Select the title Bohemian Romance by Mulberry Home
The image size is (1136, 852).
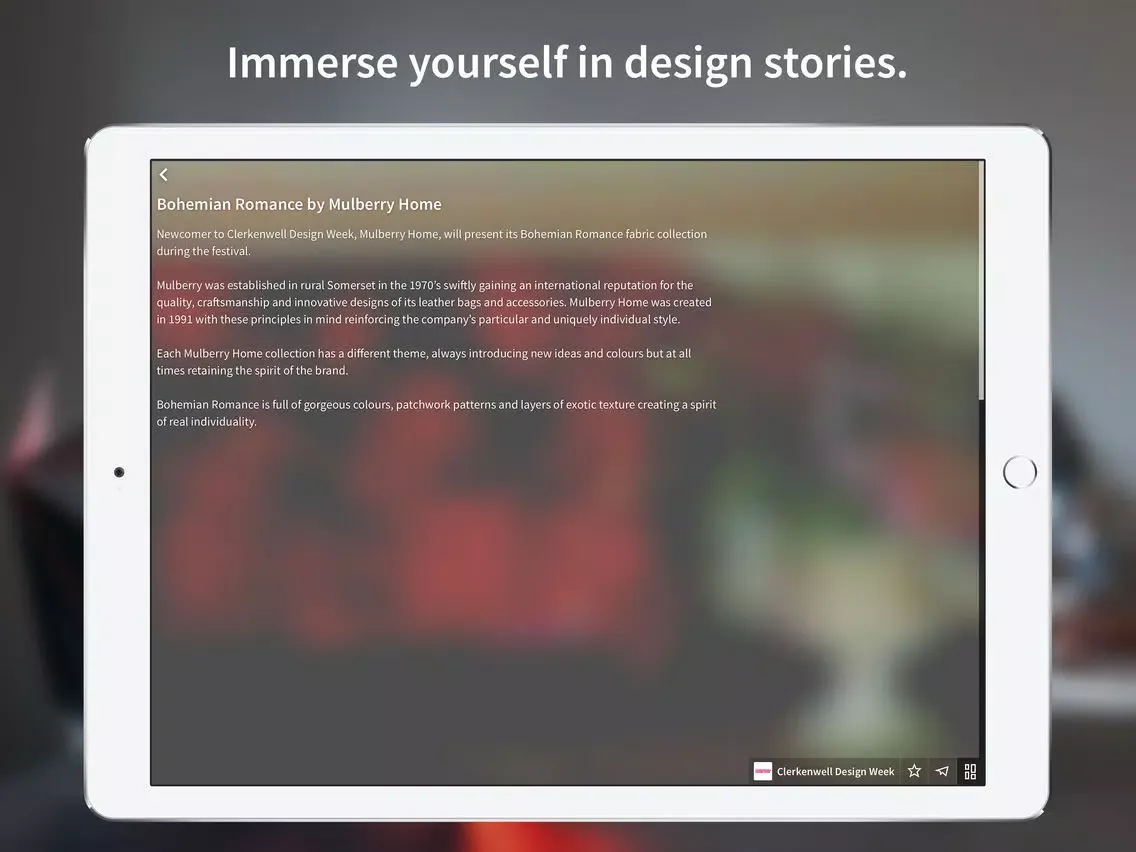point(299,204)
